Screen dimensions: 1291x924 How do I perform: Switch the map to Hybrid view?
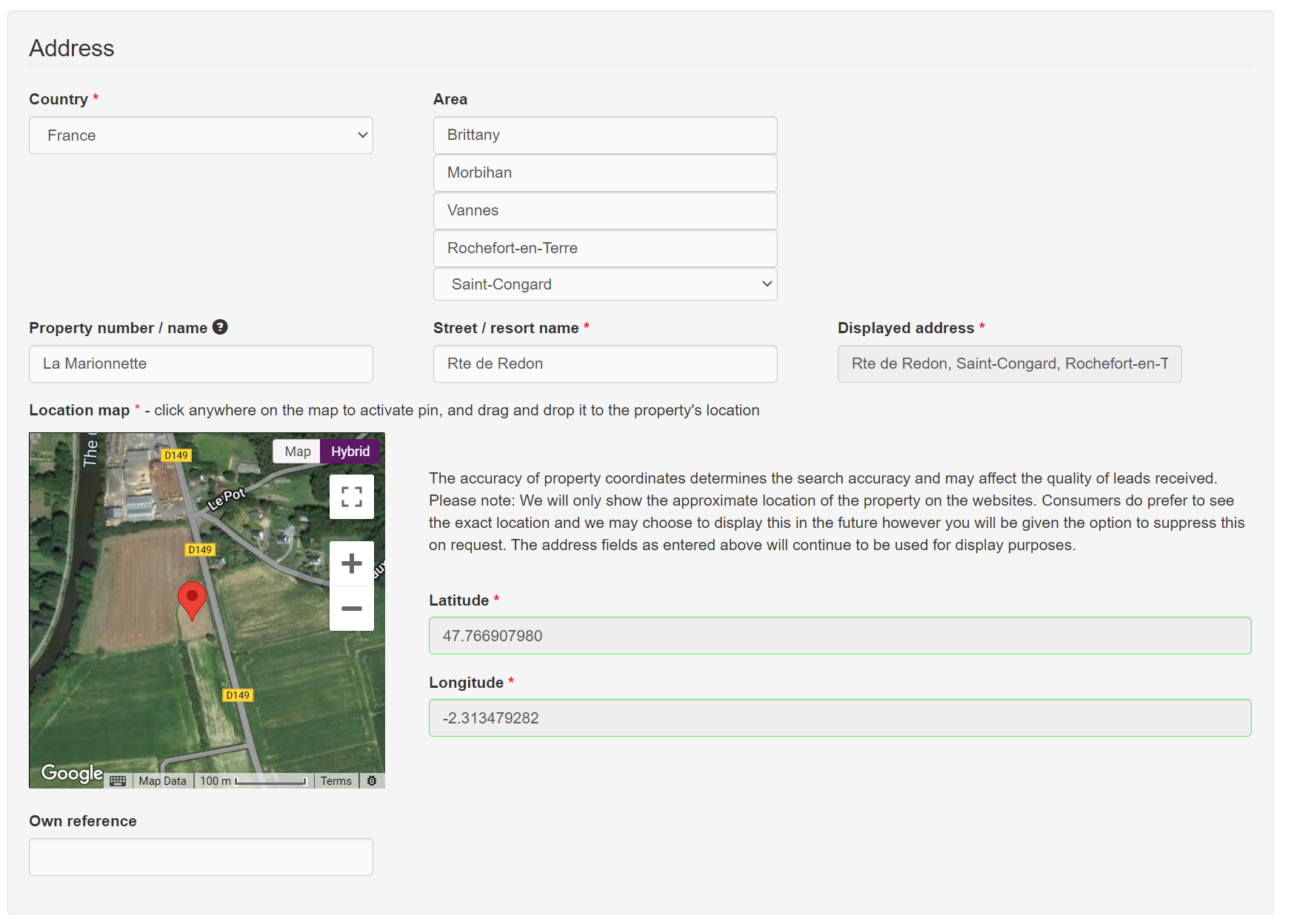point(350,452)
